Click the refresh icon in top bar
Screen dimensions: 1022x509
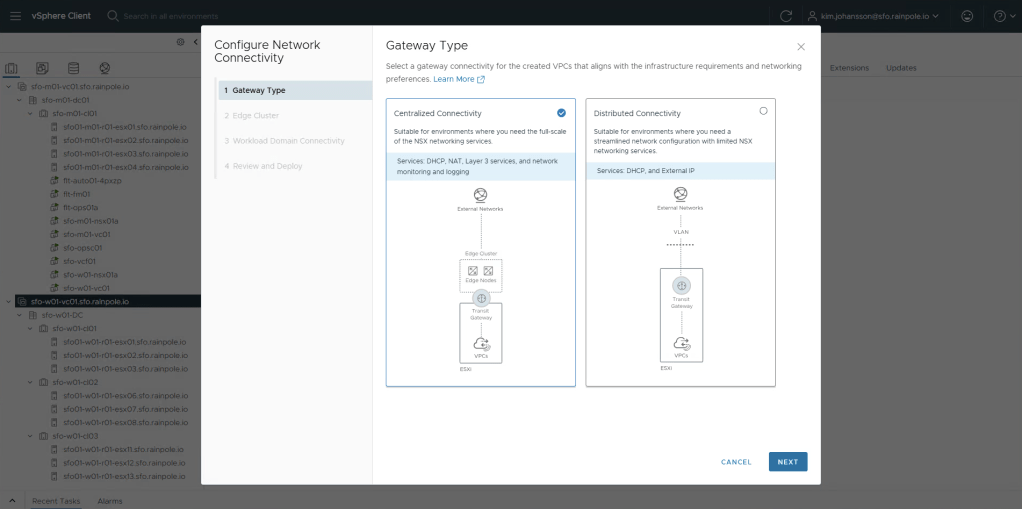click(786, 16)
